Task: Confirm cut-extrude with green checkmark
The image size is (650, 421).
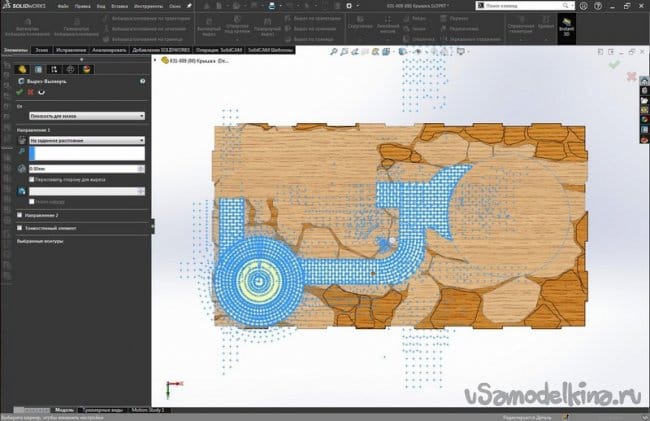Action: click(22, 92)
